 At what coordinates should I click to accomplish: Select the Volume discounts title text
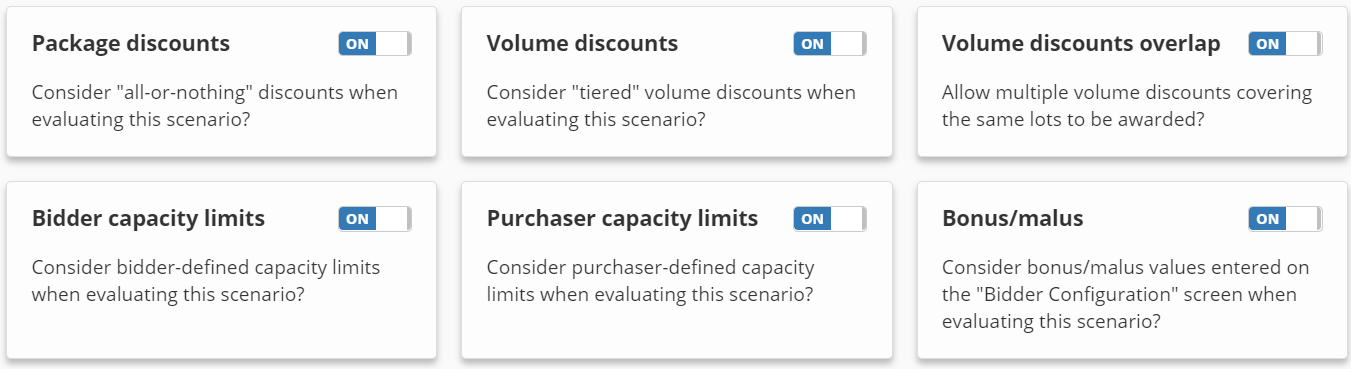582,44
